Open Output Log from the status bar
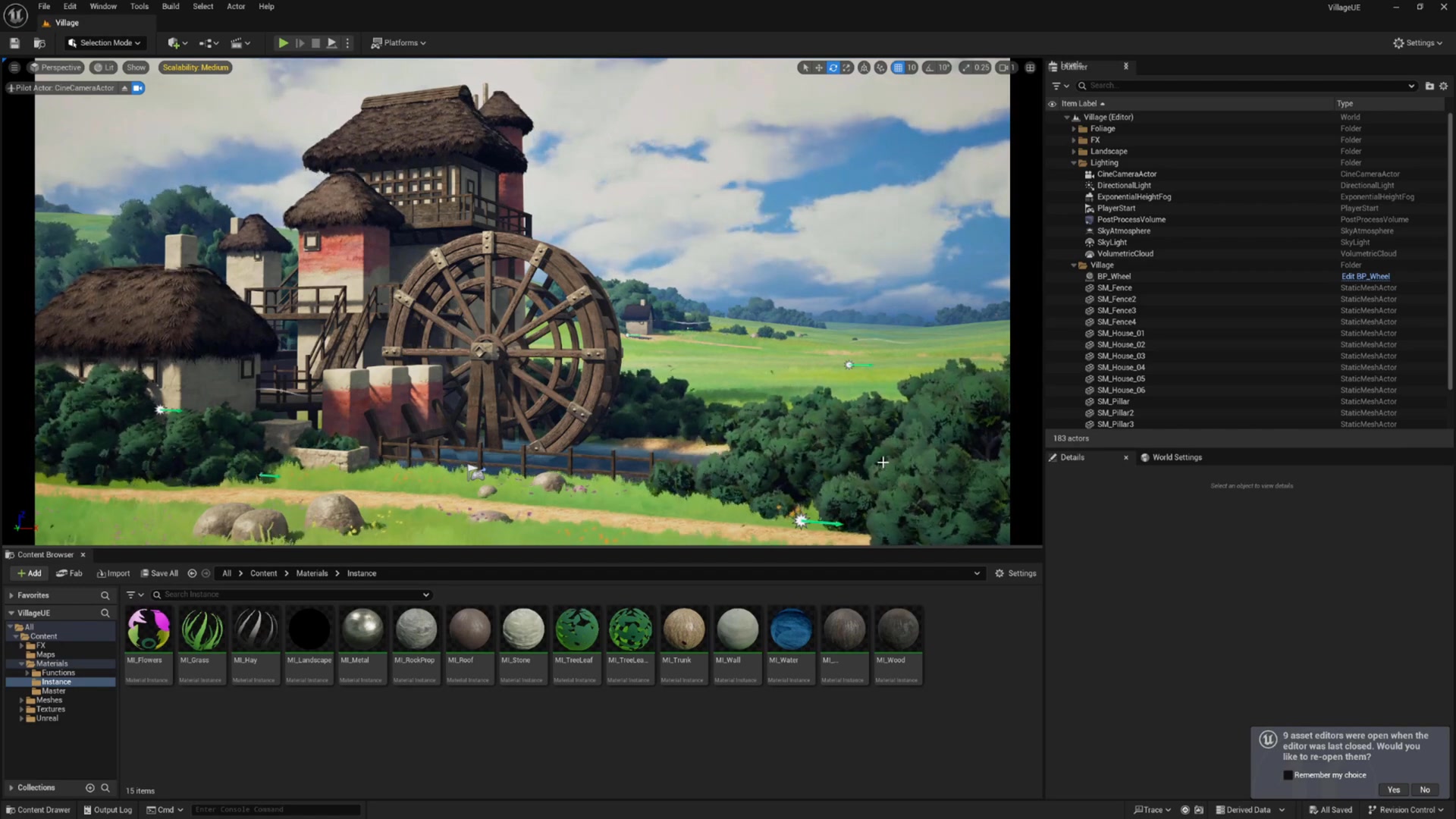The image size is (1456, 819). pos(108,810)
